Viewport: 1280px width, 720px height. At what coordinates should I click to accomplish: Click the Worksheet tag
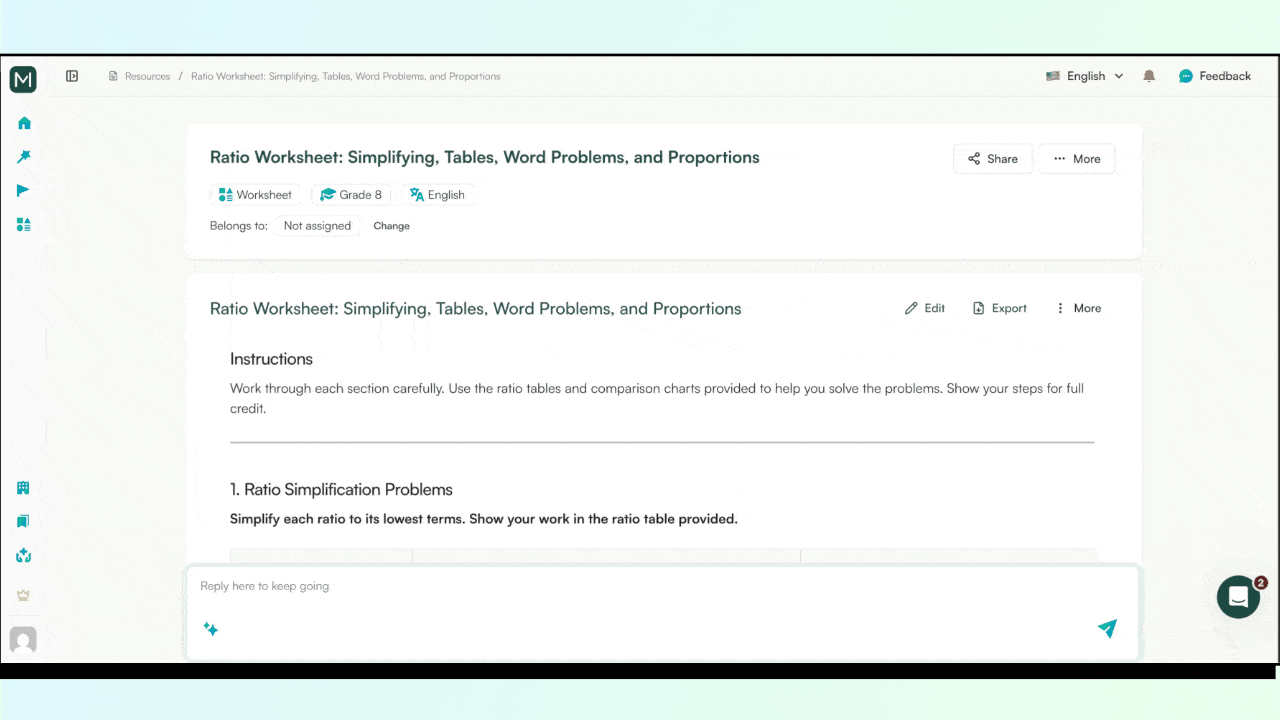pyautogui.click(x=256, y=195)
